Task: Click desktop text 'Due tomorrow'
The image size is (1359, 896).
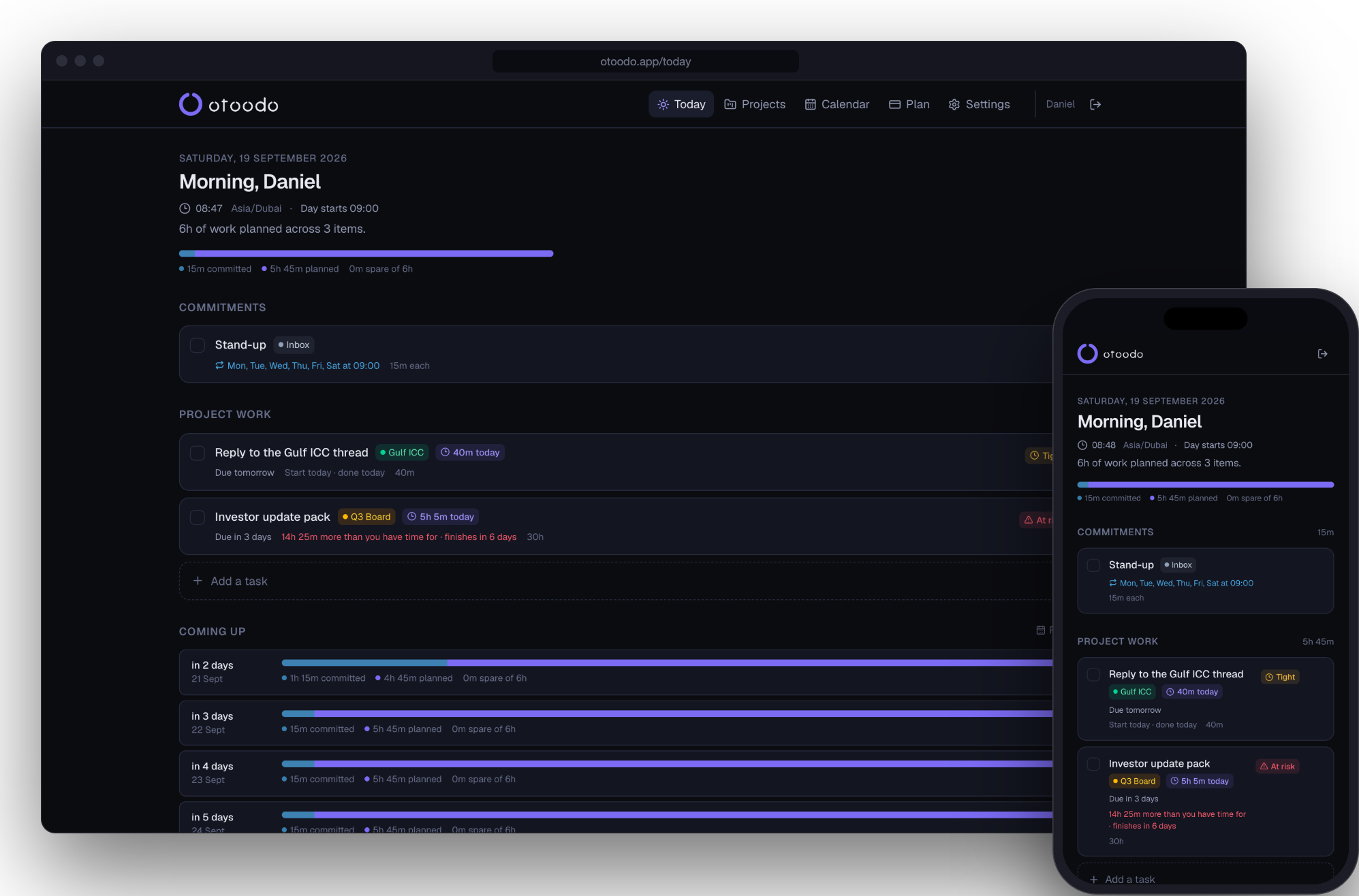Action: (245, 473)
